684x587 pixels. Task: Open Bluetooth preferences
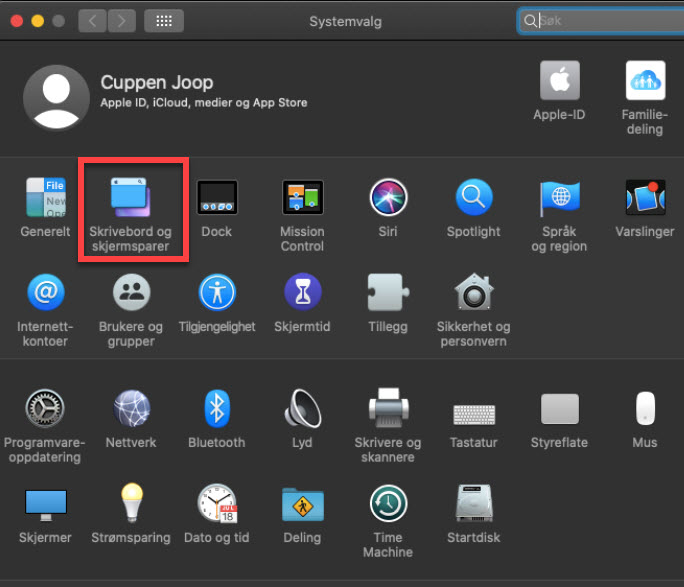216,409
